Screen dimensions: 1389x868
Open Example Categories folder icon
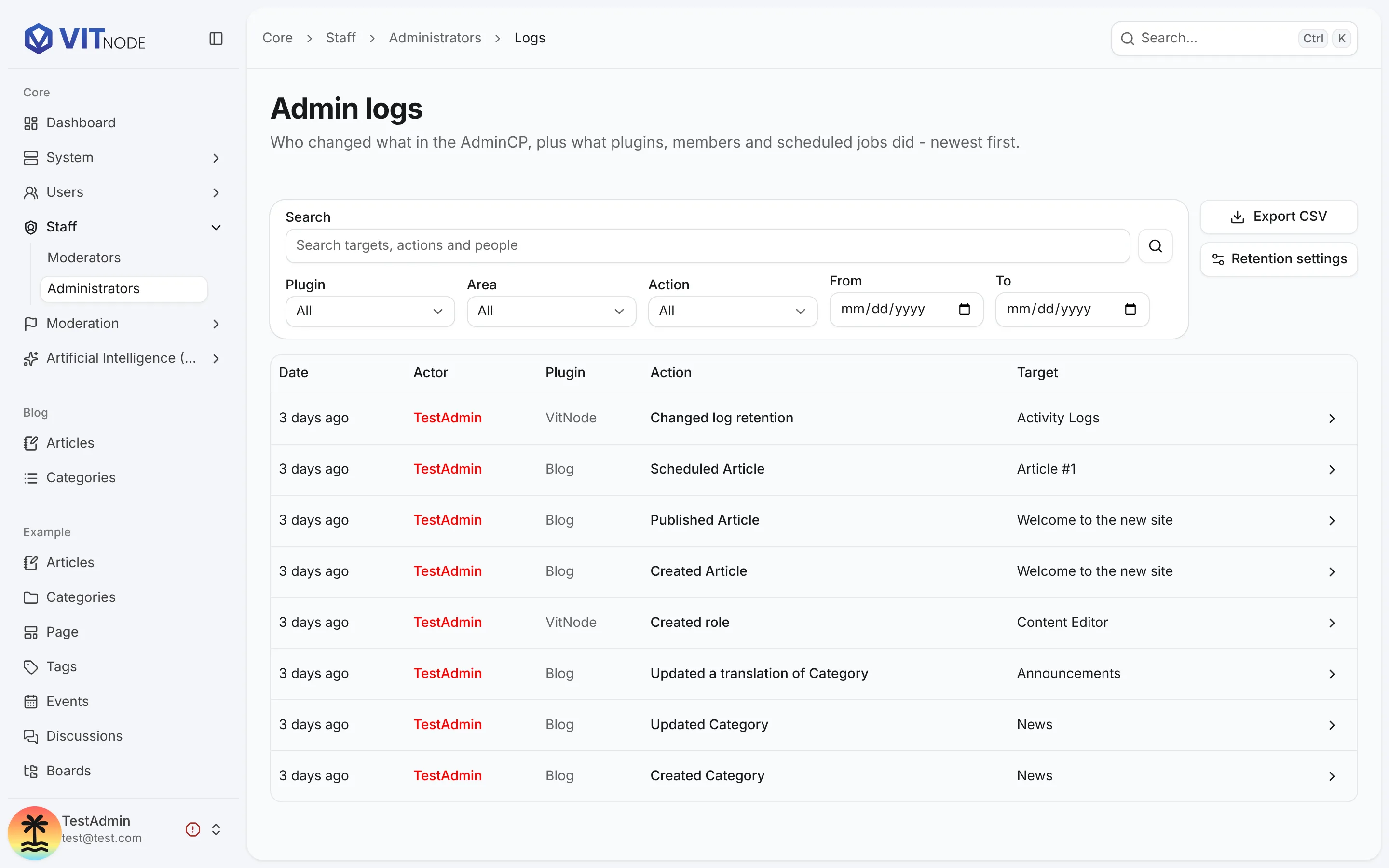(31, 597)
